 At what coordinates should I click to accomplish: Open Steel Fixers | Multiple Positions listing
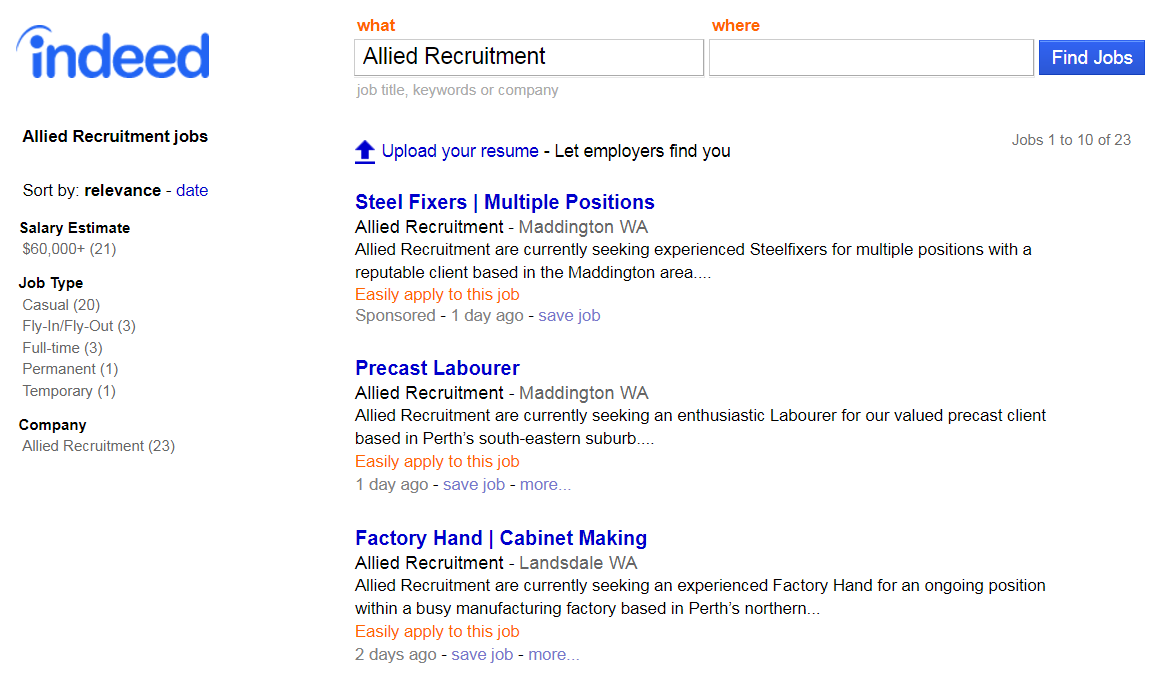click(x=504, y=202)
